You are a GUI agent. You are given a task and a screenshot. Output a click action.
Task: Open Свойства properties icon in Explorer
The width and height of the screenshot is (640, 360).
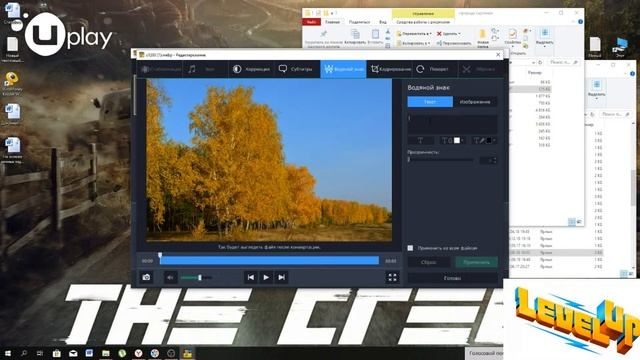[x=513, y=37]
